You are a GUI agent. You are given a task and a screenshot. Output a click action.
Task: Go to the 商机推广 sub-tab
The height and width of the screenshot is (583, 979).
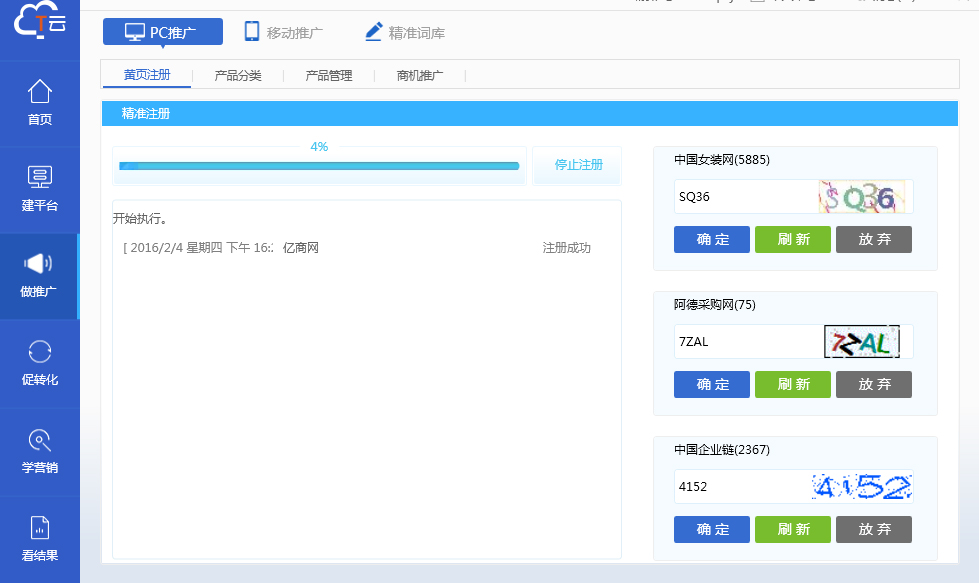[x=420, y=75]
